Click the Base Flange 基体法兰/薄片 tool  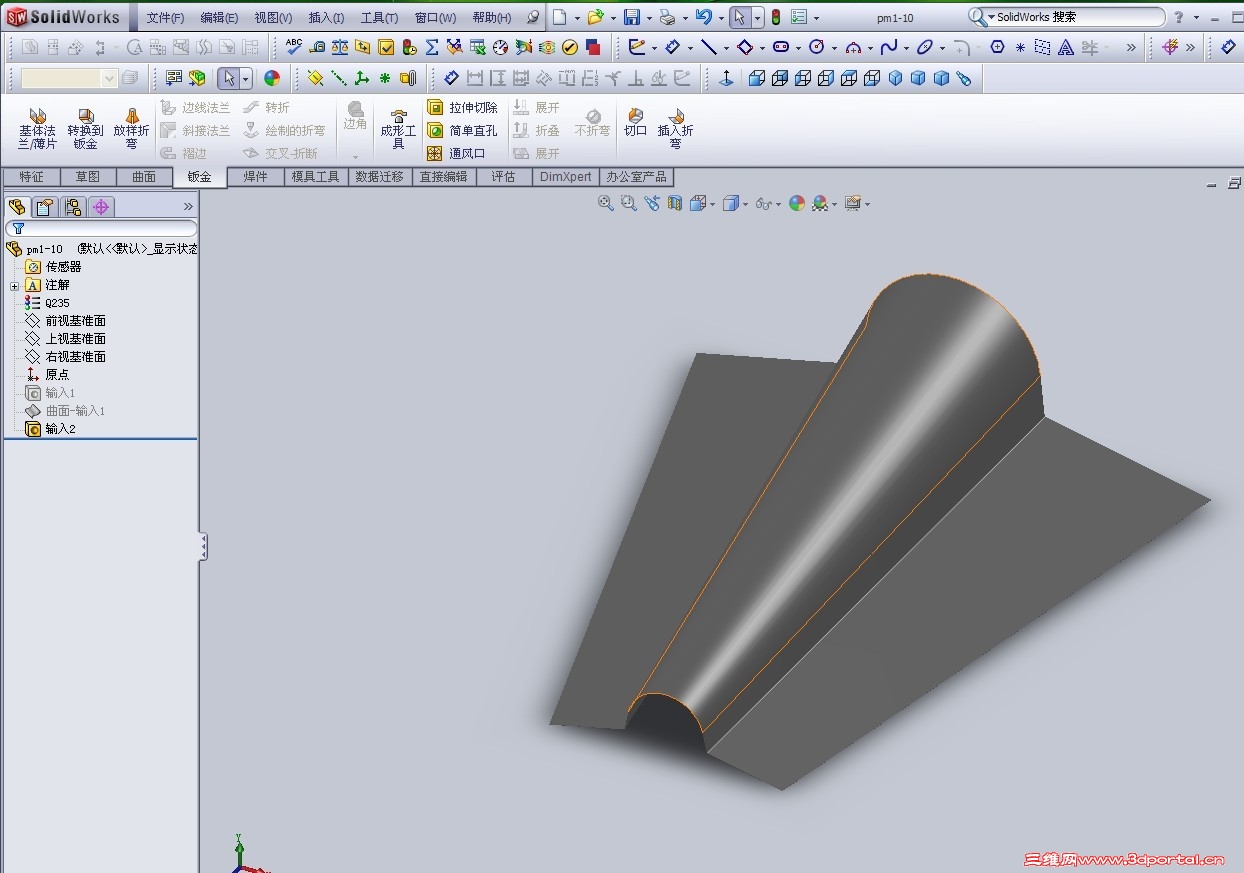(37, 129)
